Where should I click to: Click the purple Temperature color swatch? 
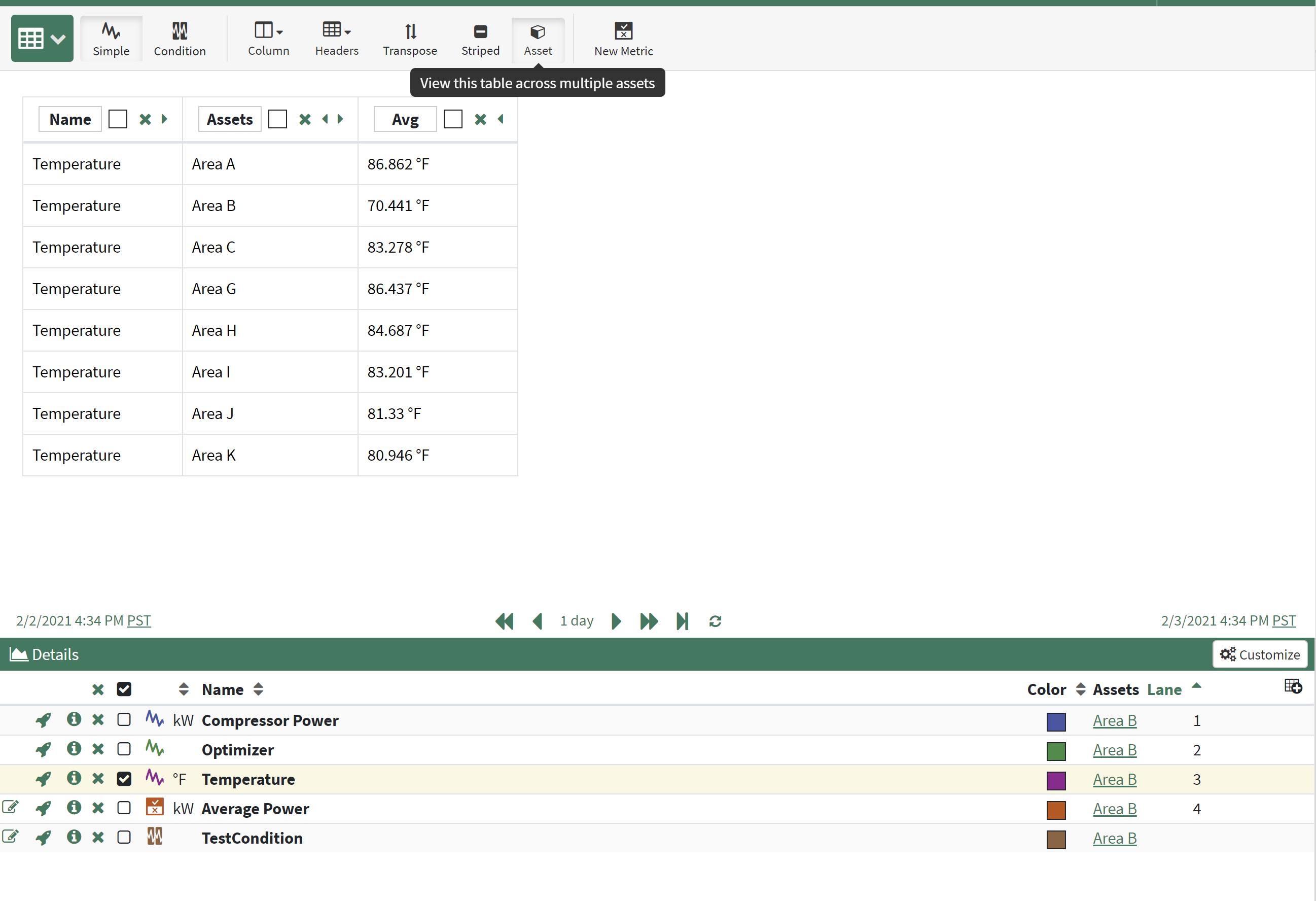coord(1055,780)
